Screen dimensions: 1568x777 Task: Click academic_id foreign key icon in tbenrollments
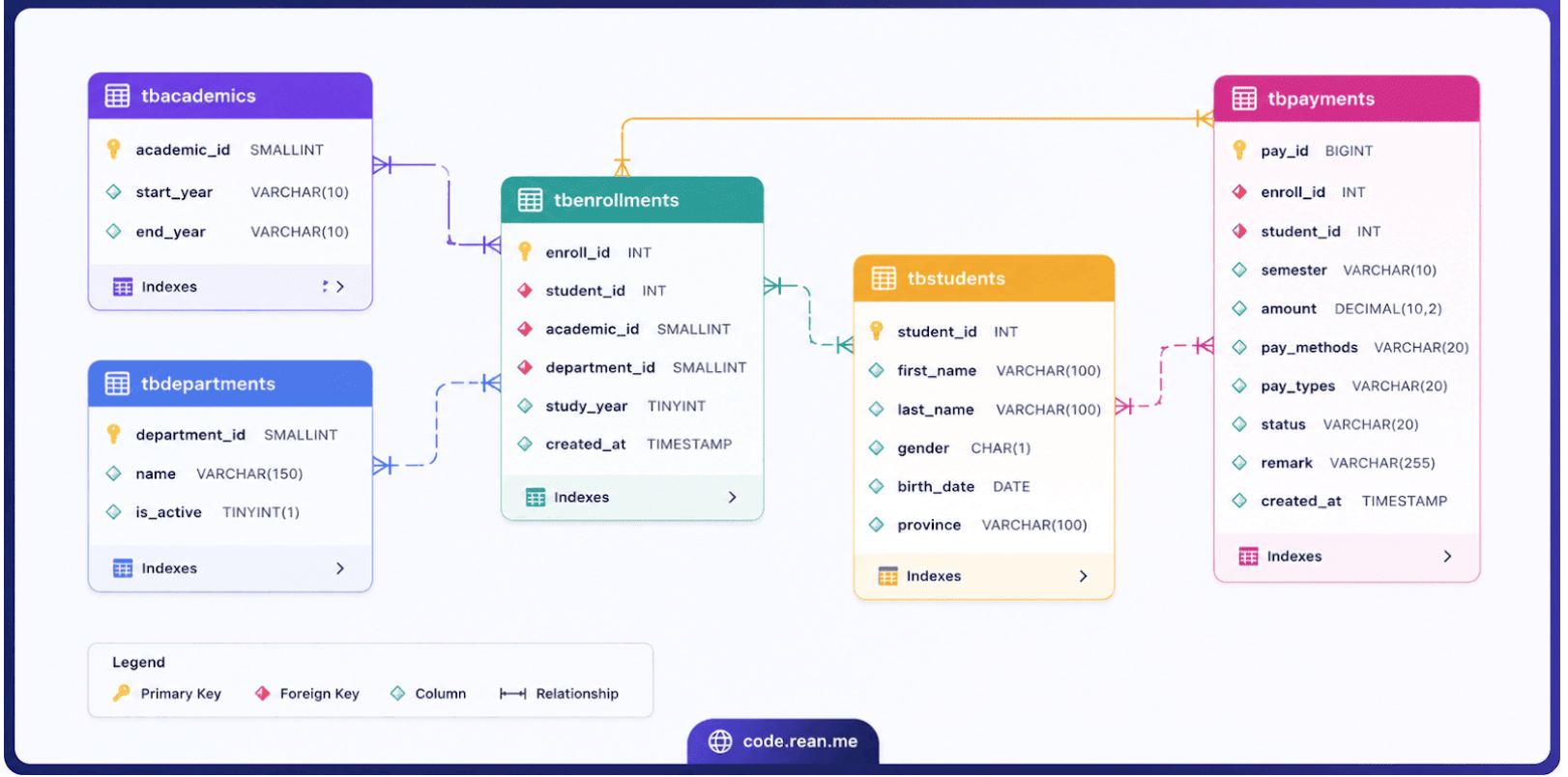525,329
